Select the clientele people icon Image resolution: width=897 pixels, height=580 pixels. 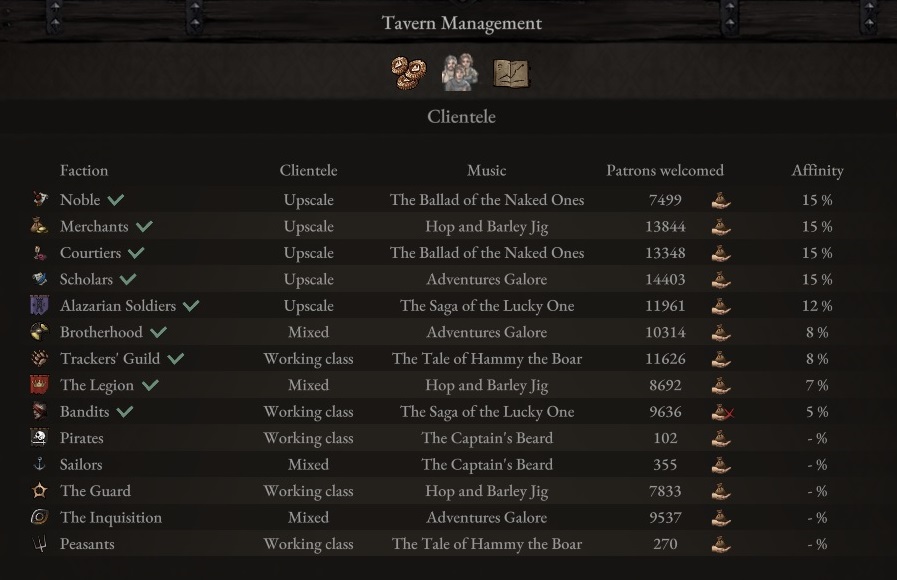(x=460, y=72)
